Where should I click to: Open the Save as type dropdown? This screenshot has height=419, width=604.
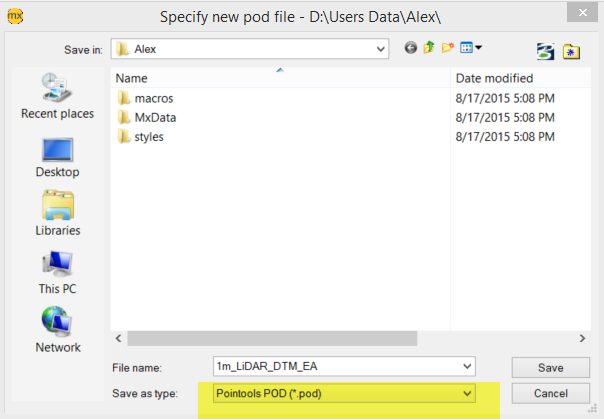(344, 394)
